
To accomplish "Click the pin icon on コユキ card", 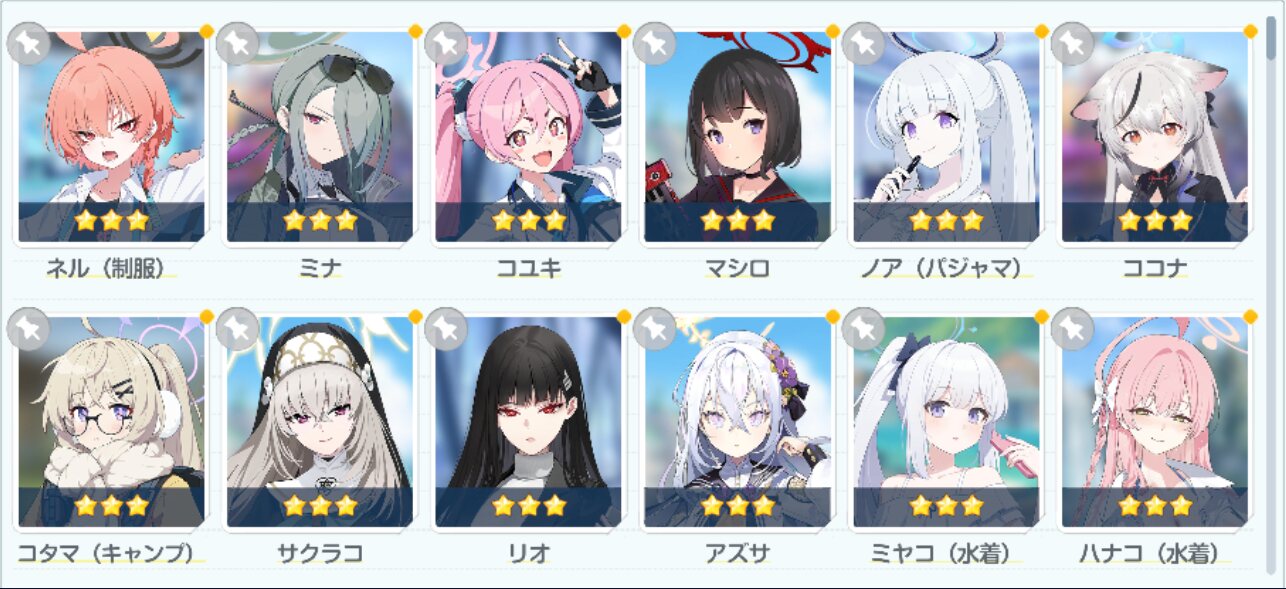I will (445, 44).
